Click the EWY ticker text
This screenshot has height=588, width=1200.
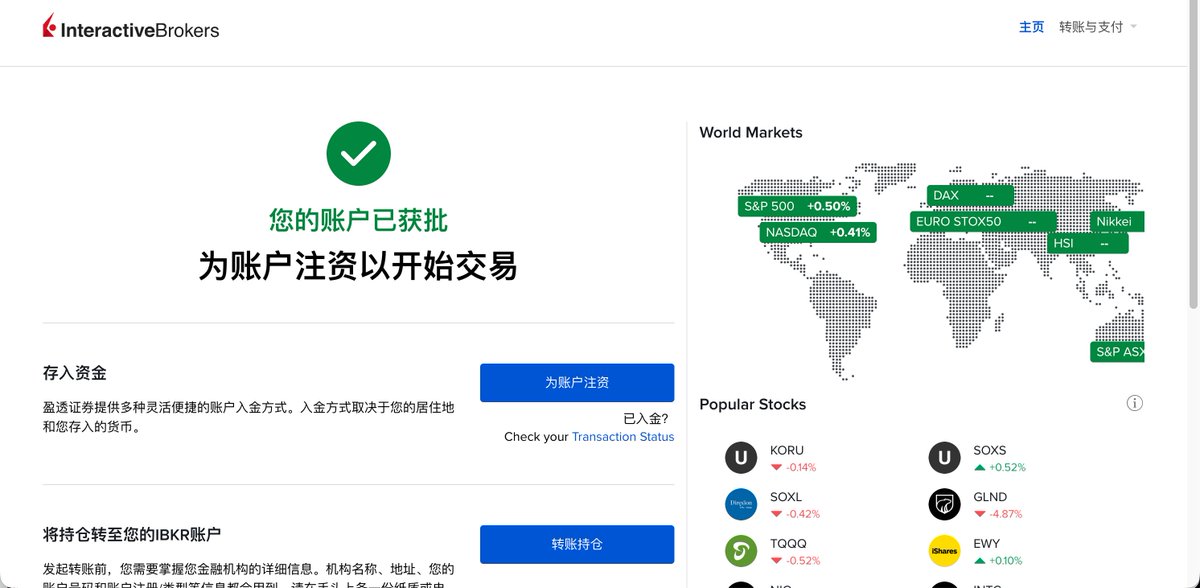[987, 544]
